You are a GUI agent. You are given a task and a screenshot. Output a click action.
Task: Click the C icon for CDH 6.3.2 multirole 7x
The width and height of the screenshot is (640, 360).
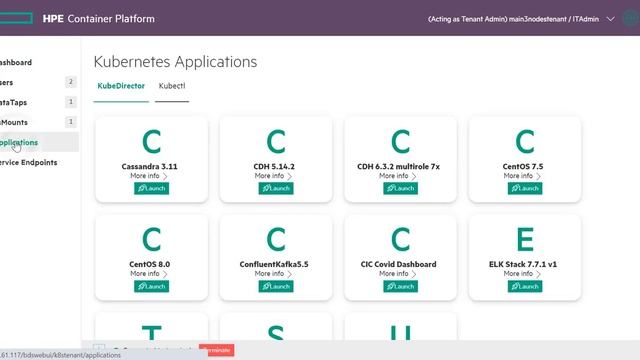(400, 142)
